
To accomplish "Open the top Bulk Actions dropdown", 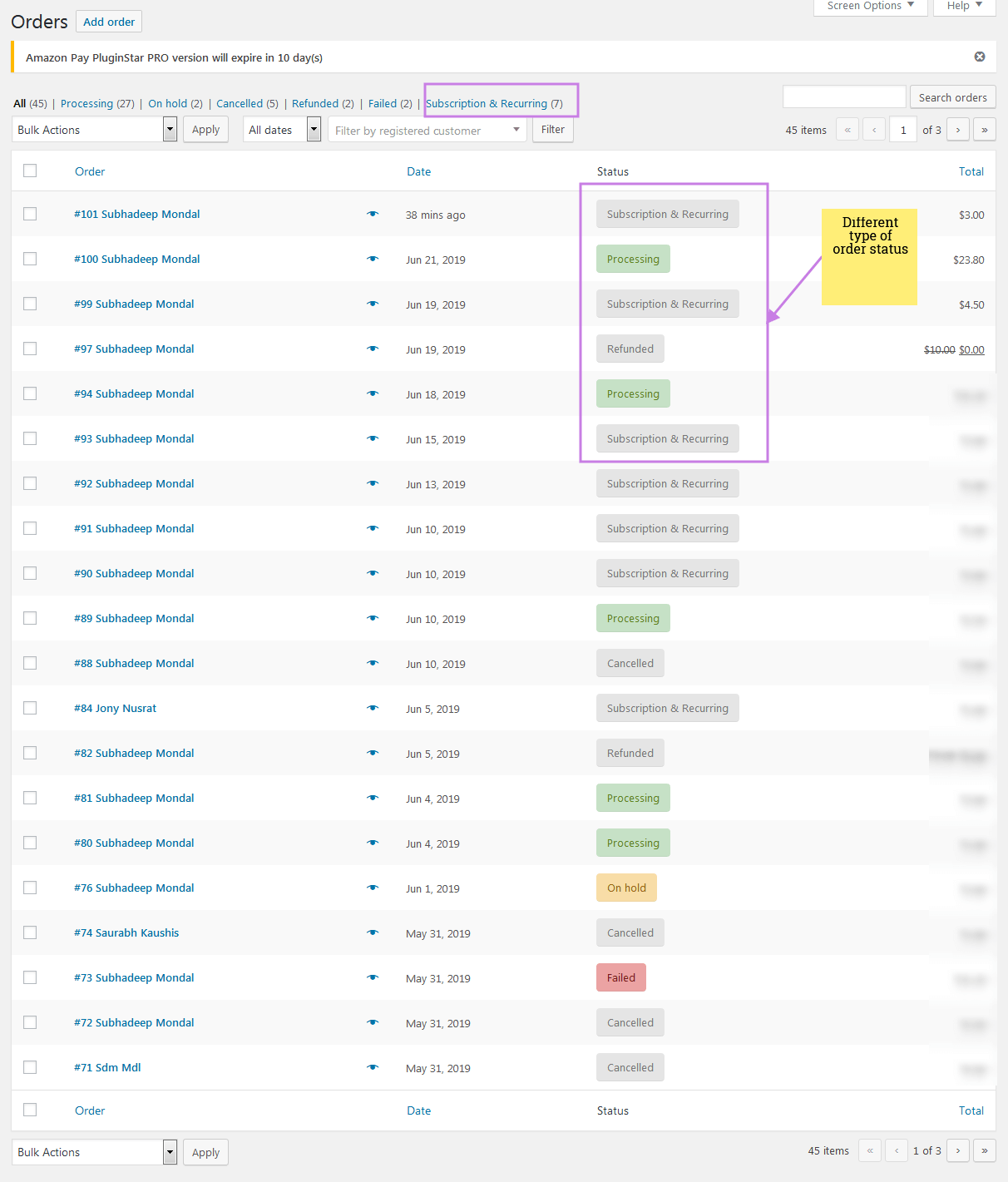I will [96, 130].
